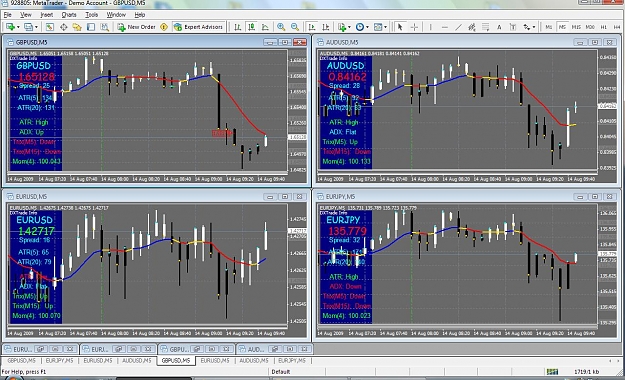Click the Default profile status bar entry

281,371
